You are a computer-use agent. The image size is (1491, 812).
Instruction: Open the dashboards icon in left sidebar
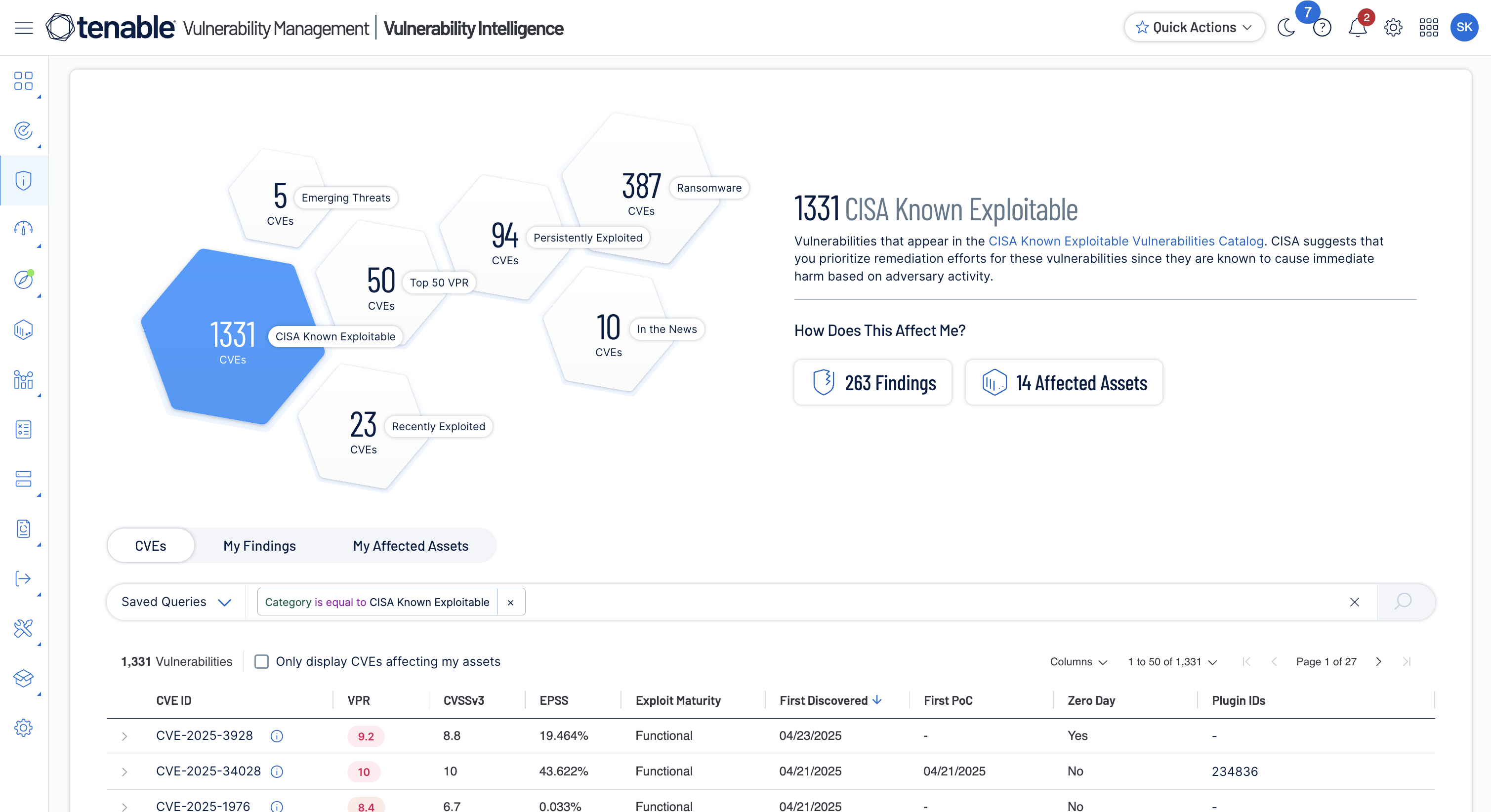(x=23, y=81)
